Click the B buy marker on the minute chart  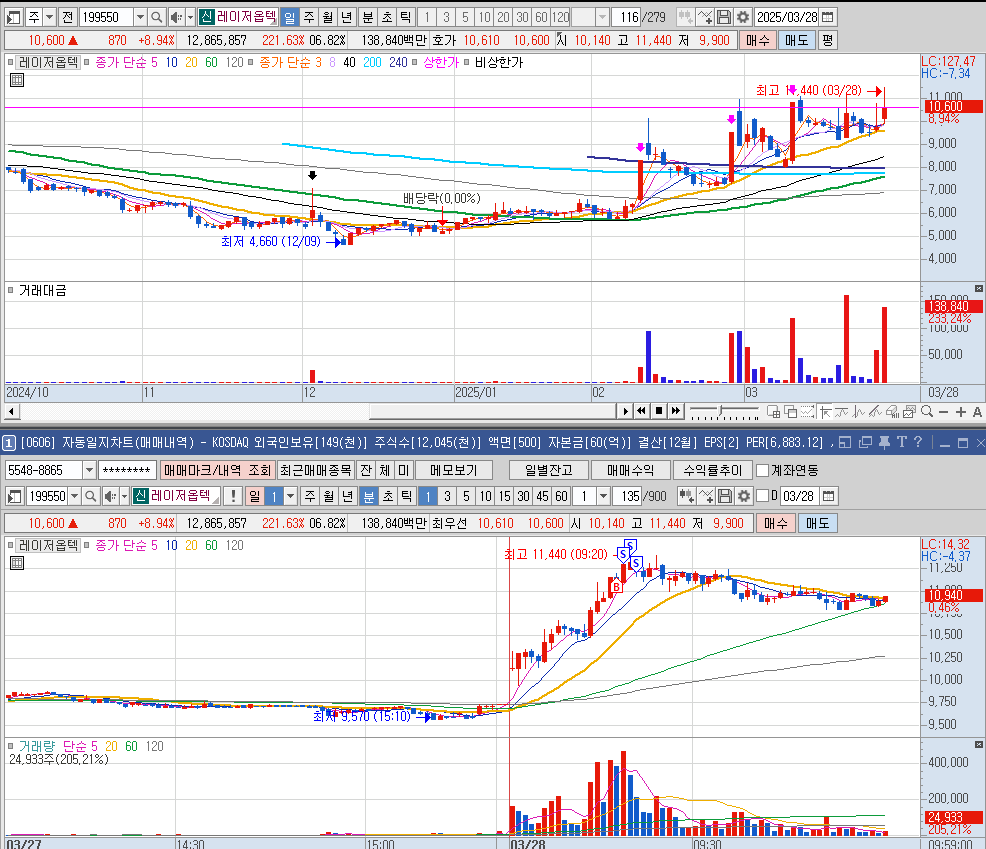point(616,587)
